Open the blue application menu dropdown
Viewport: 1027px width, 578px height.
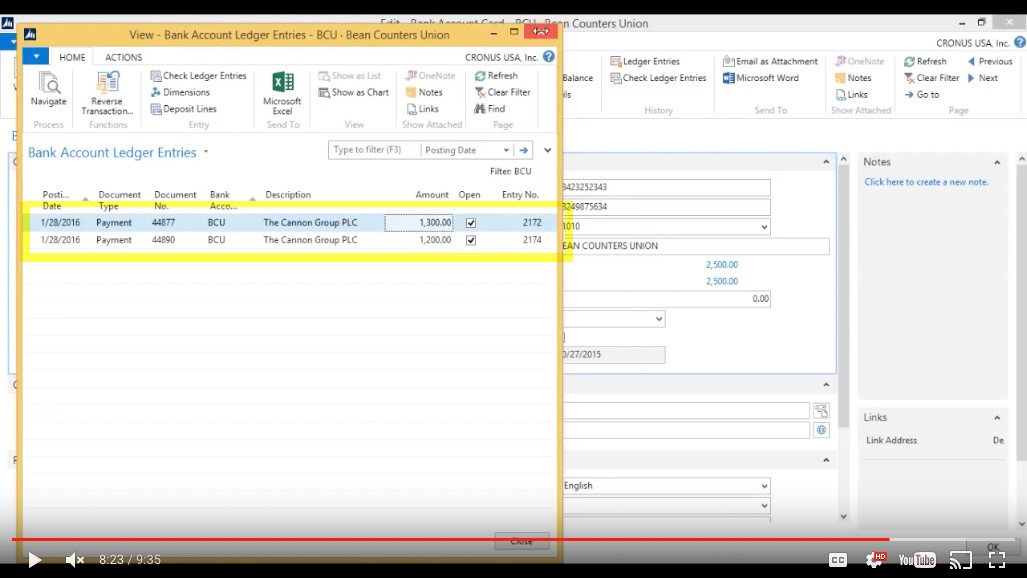[x=36, y=57]
